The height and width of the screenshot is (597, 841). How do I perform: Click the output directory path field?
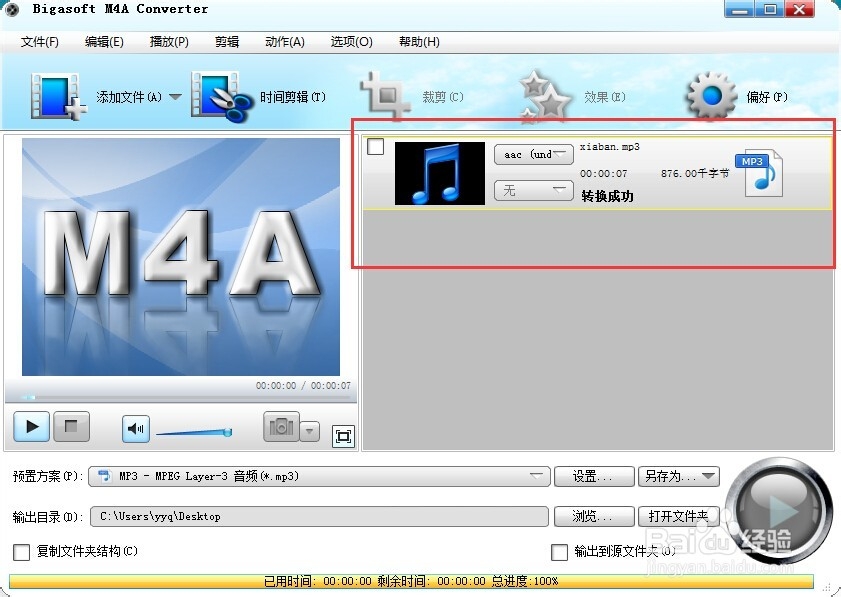[319, 517]
